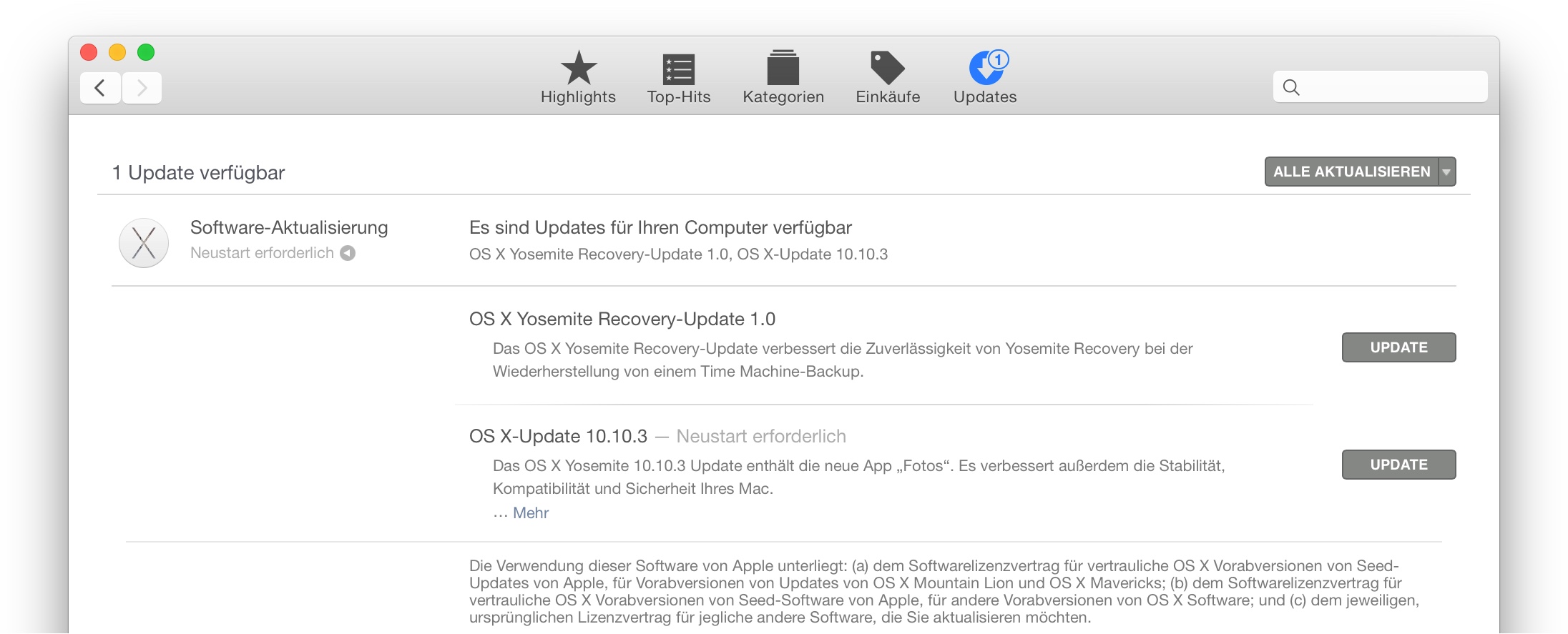Viewport: 1568px width, 634px height.
Task: Focus the App Store search field
Action: tap(1380, 87)
